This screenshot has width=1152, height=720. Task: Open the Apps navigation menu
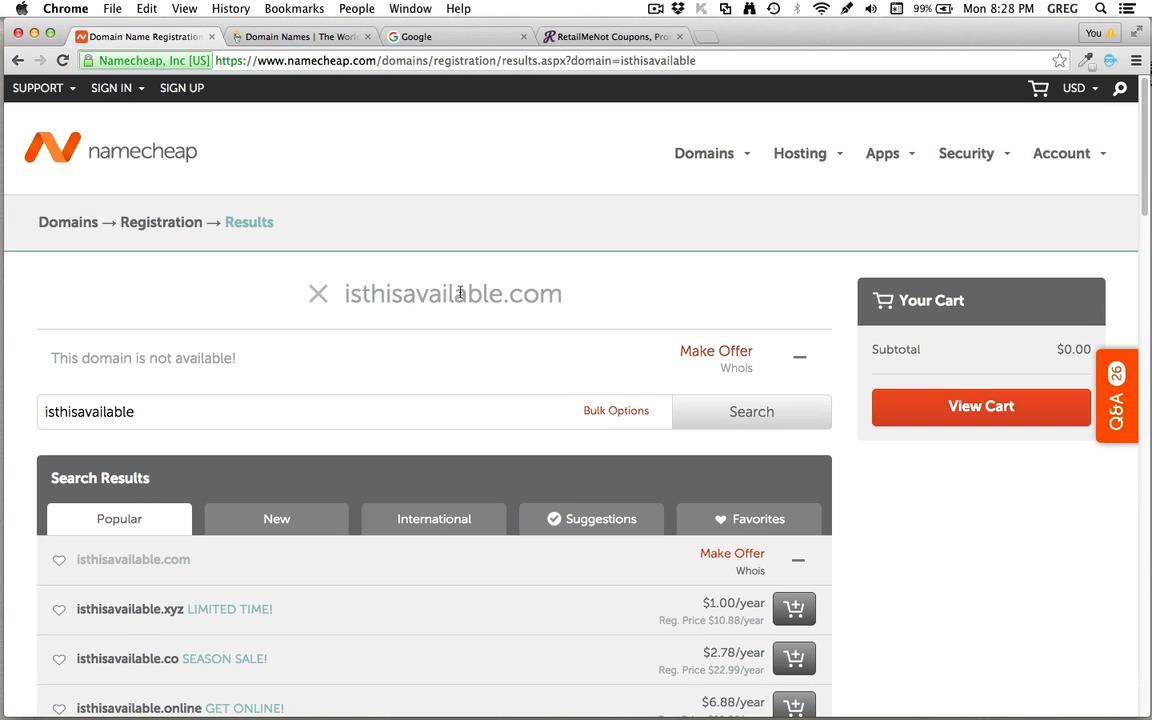(x=890, y=154)
